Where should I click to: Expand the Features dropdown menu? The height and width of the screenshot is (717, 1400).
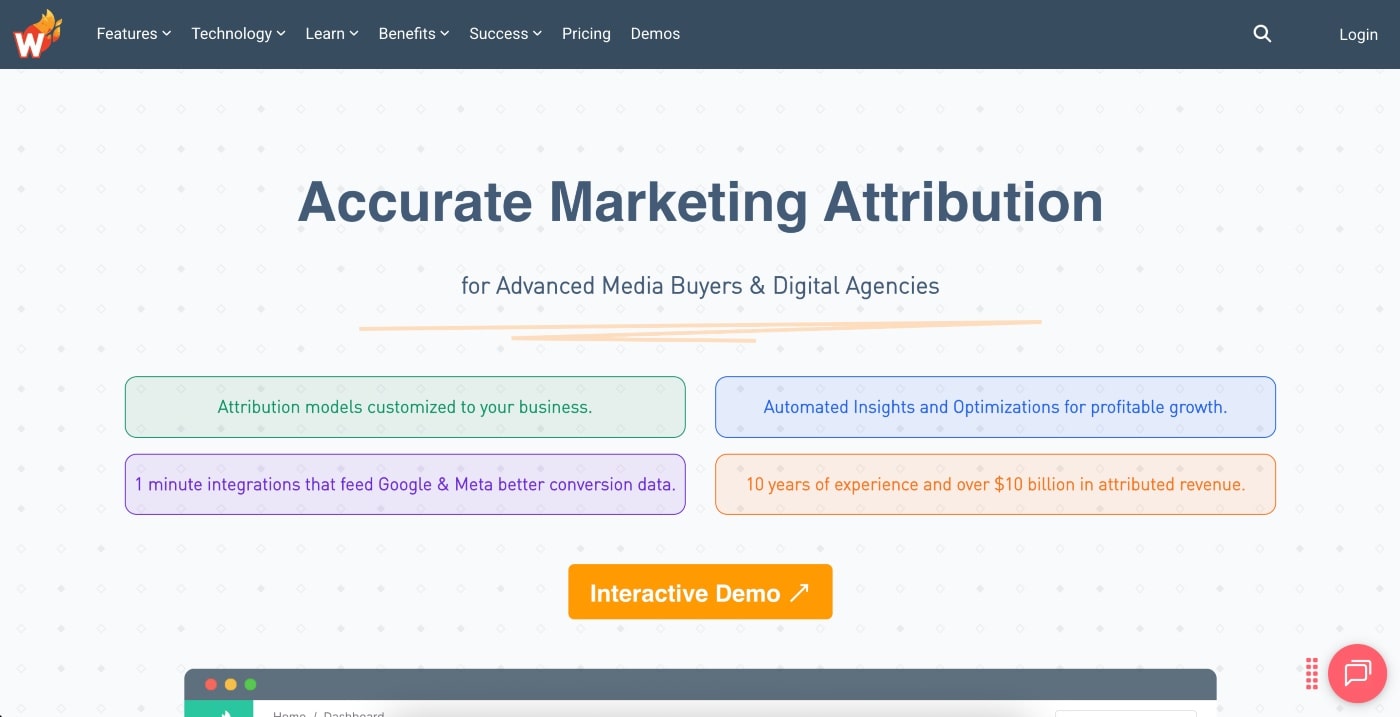click(134, 34)
